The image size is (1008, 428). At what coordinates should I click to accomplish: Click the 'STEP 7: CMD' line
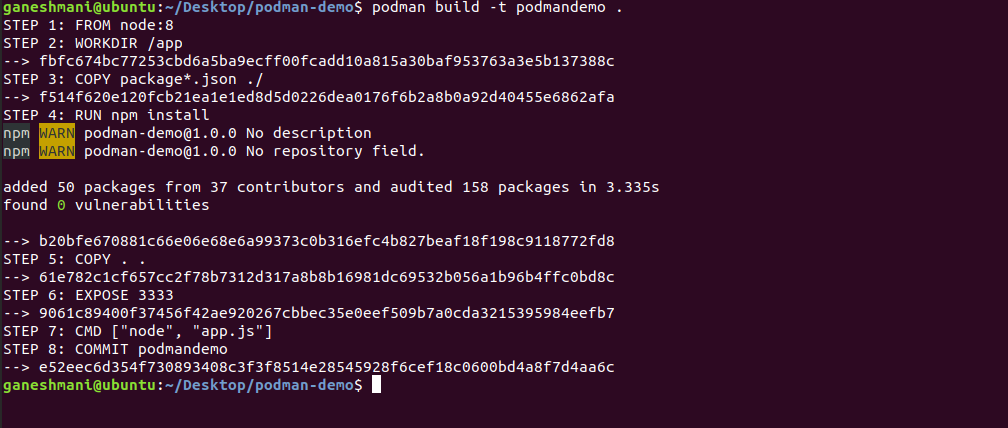[138, 331]
